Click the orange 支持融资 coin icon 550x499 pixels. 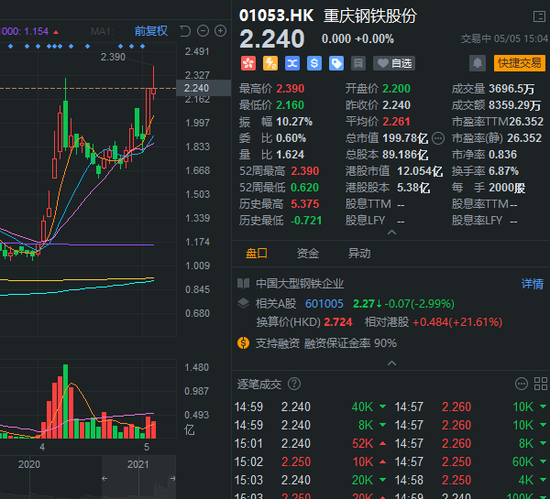(243, 343)
